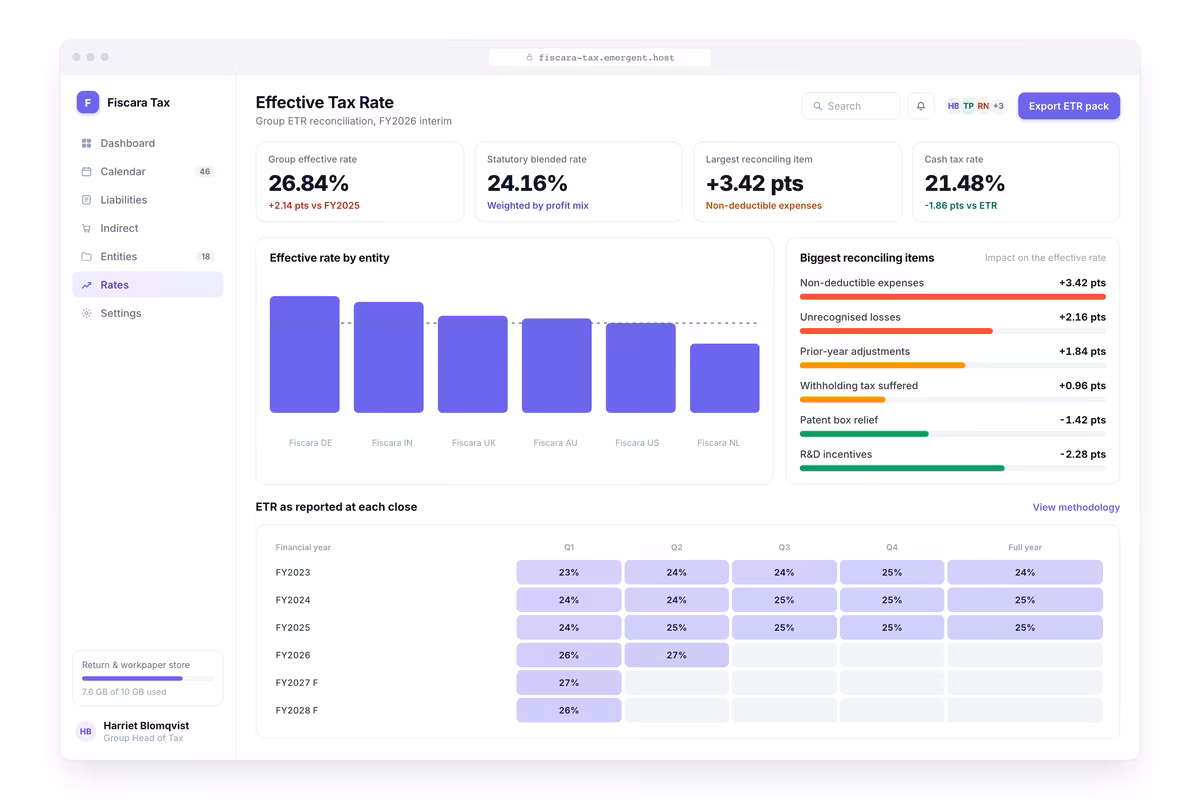
Task: Click Non-deductible expenses impact bar
Action: pyautogui.click(x=953, y=296)
